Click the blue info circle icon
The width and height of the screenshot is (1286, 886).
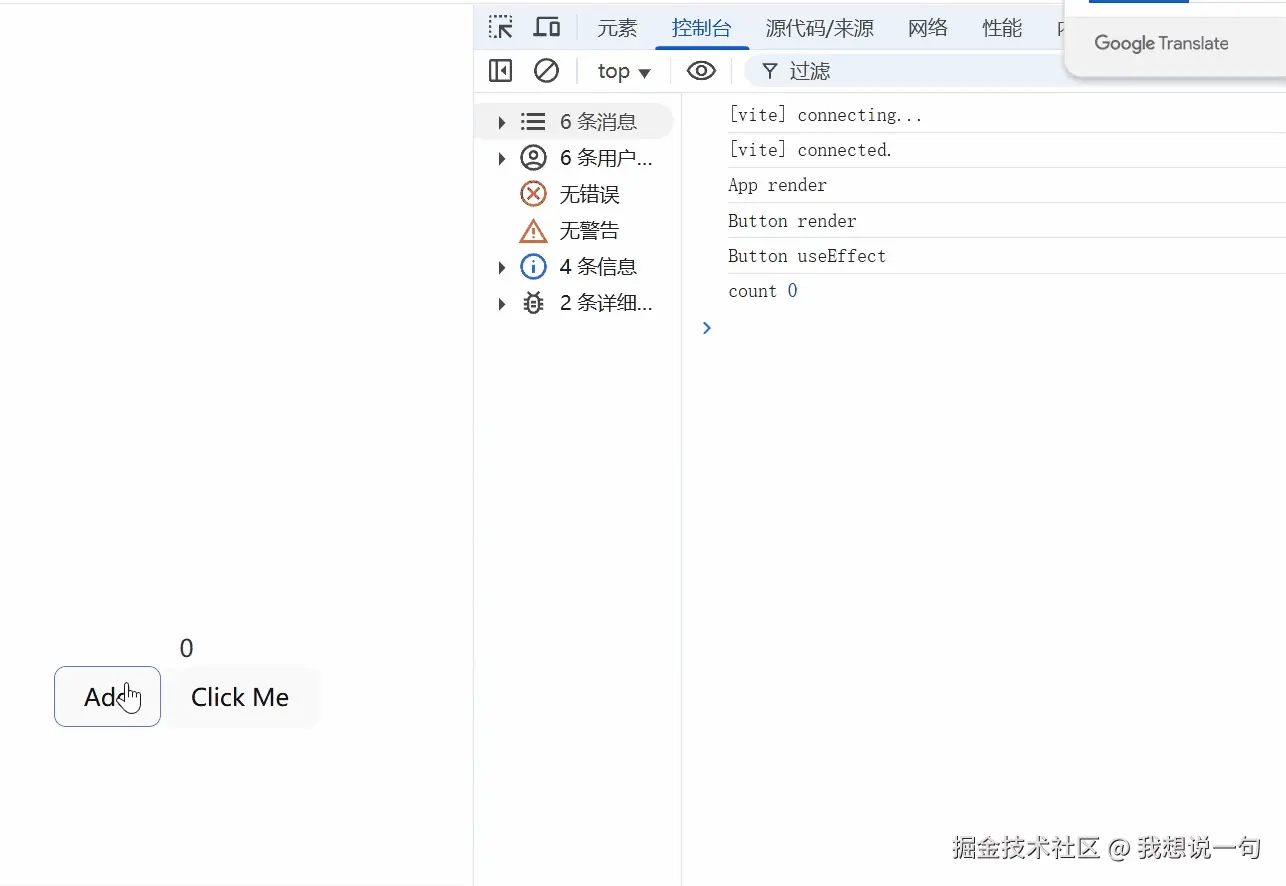pyautogui.click(x=534, y=267)
